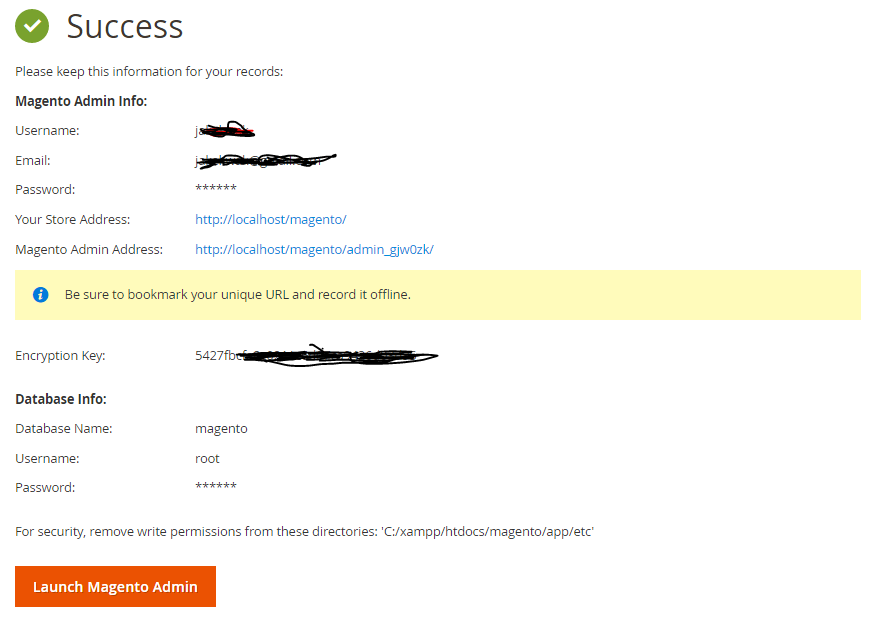The width and height of the screenshot is (874, 625).
Task: Open the Magento Admin Address admin_gjw0zk link
Action: coord(314,249)
